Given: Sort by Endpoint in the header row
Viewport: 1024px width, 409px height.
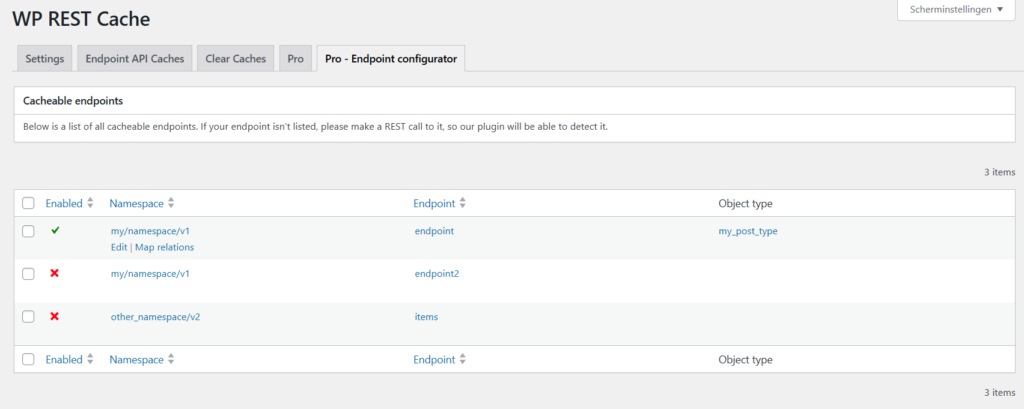Looking at the screenshot, I should (434, 203).
